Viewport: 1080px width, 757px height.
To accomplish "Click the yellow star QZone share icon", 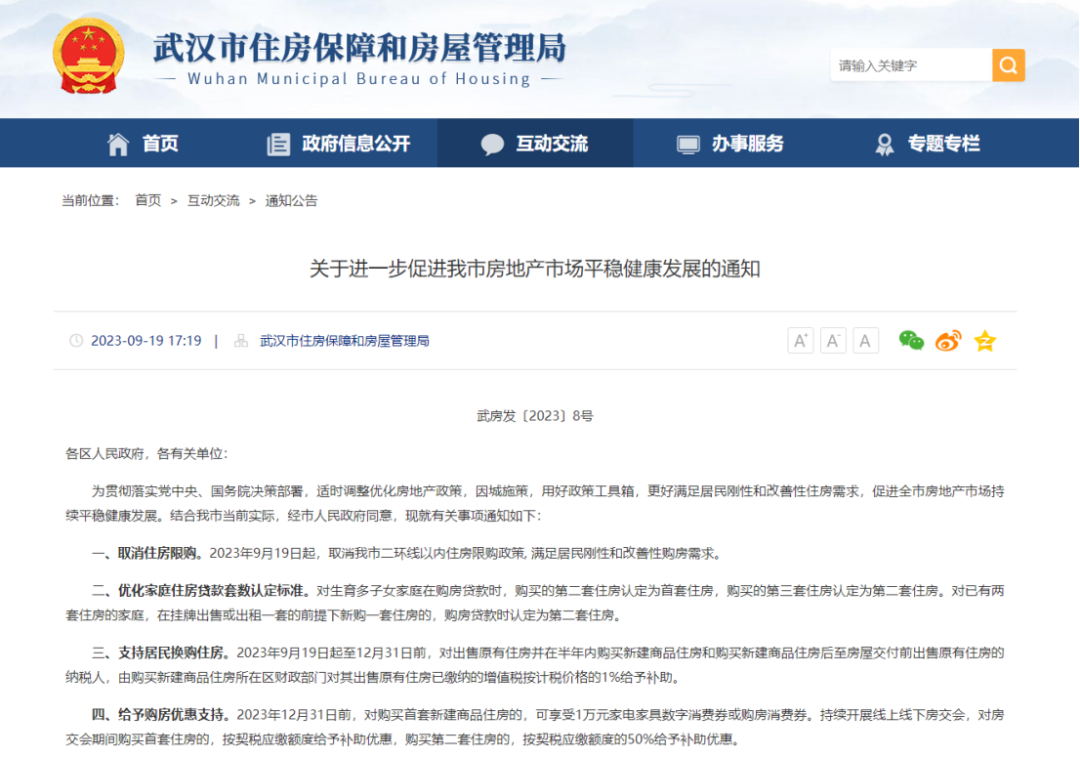I will pos(984,340).
